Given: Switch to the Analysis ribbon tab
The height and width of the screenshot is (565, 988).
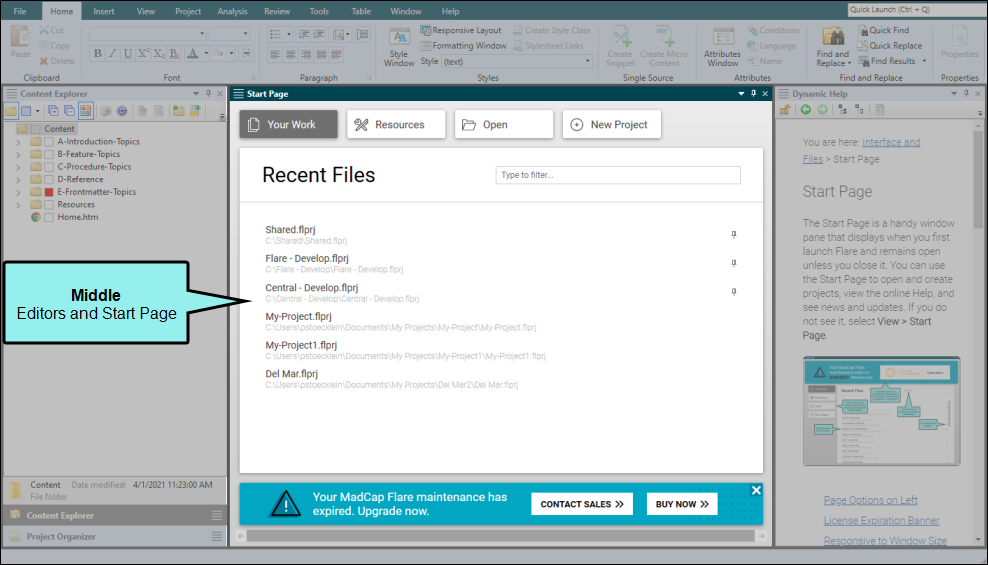Looking at the screenshot, I should [x=233, y=11].
